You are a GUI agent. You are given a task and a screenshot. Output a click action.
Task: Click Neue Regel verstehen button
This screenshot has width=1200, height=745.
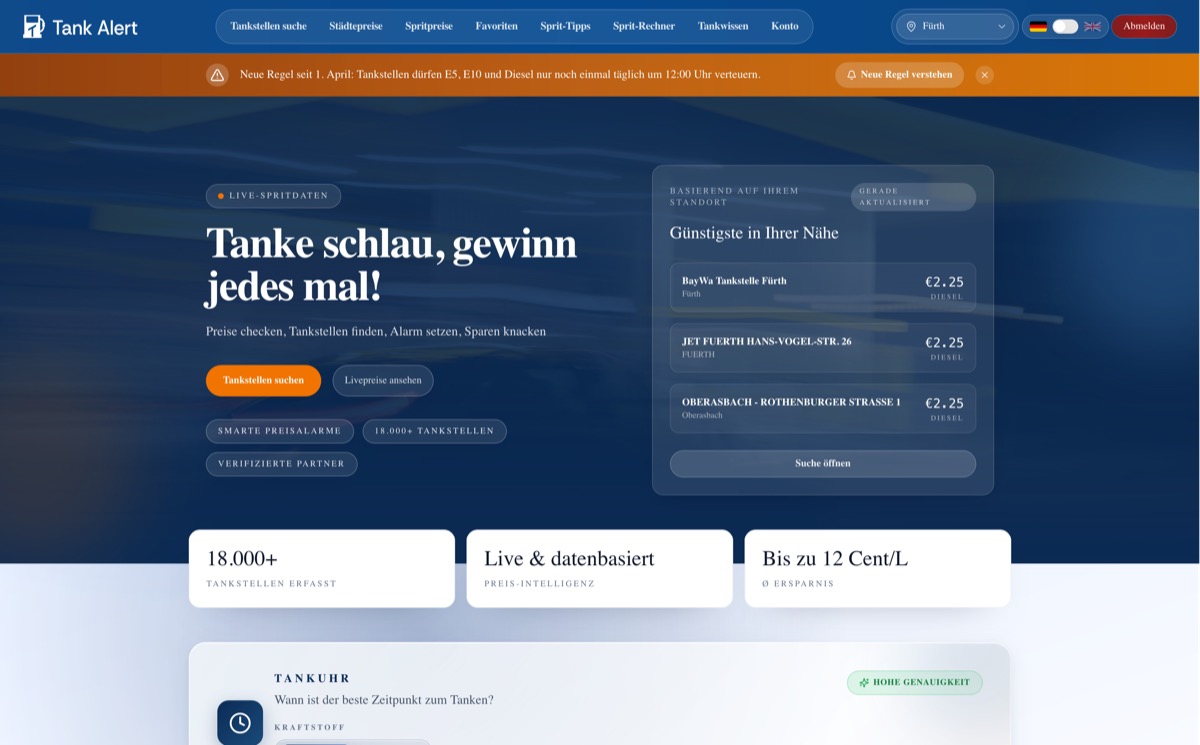899,75
